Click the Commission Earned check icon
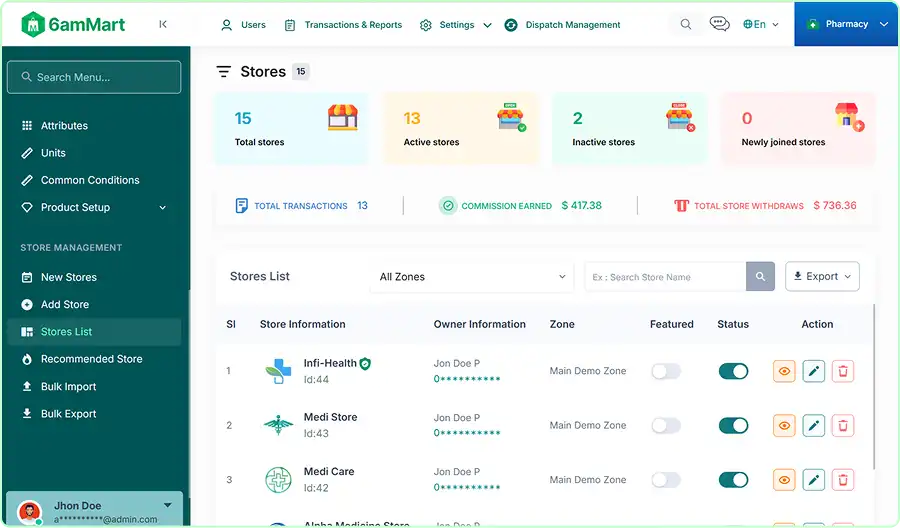Screen dimensions: 900x528 click(x=448, y=205)
